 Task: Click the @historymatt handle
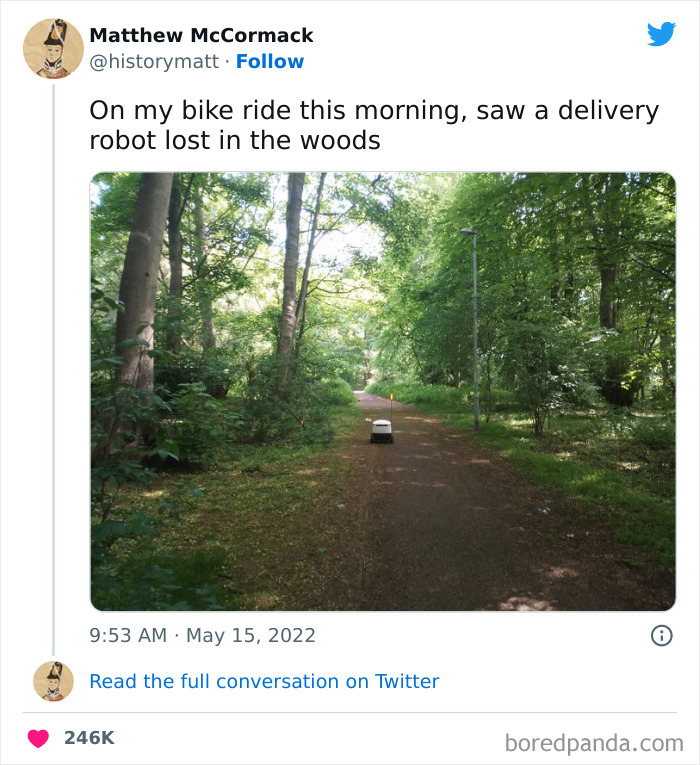152,62
